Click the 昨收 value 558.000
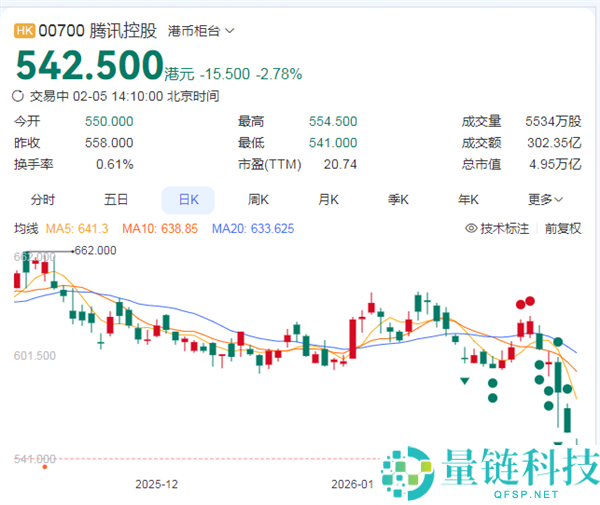The width and height of the screenshot is (600, 505). click(109, 143)
